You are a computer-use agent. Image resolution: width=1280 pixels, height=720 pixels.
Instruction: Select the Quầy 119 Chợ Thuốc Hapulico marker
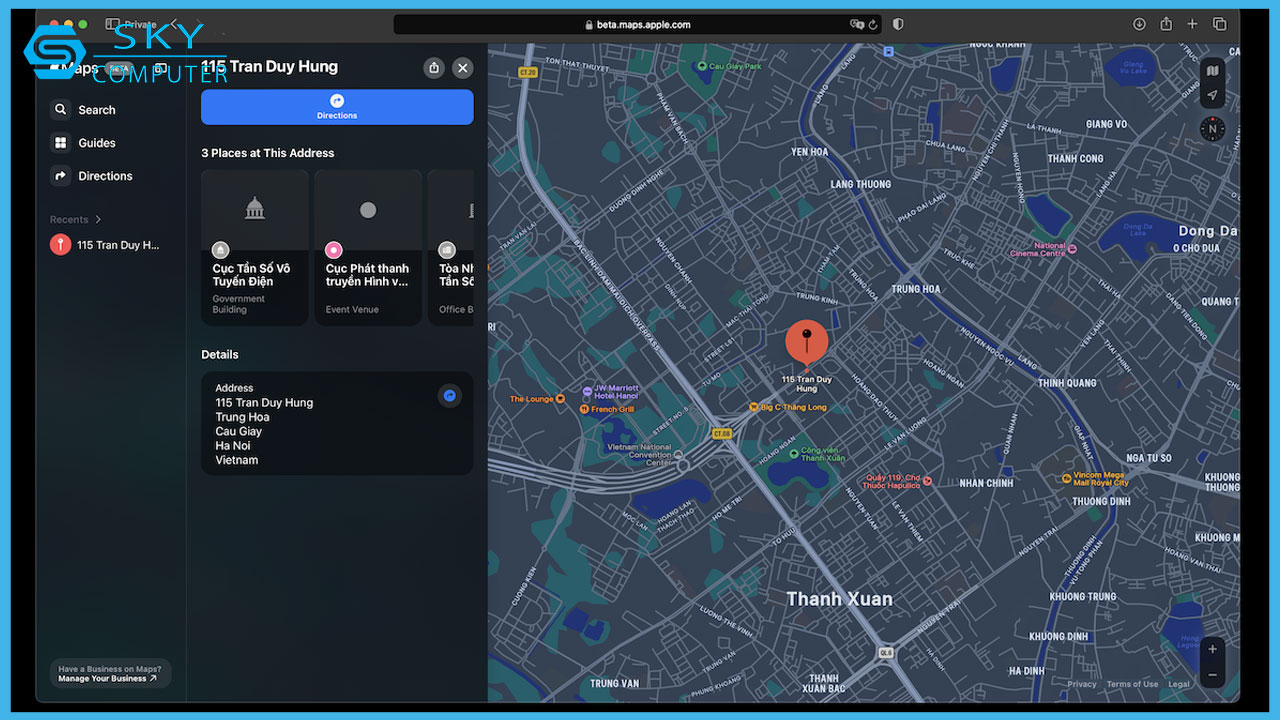coord(927,481)
